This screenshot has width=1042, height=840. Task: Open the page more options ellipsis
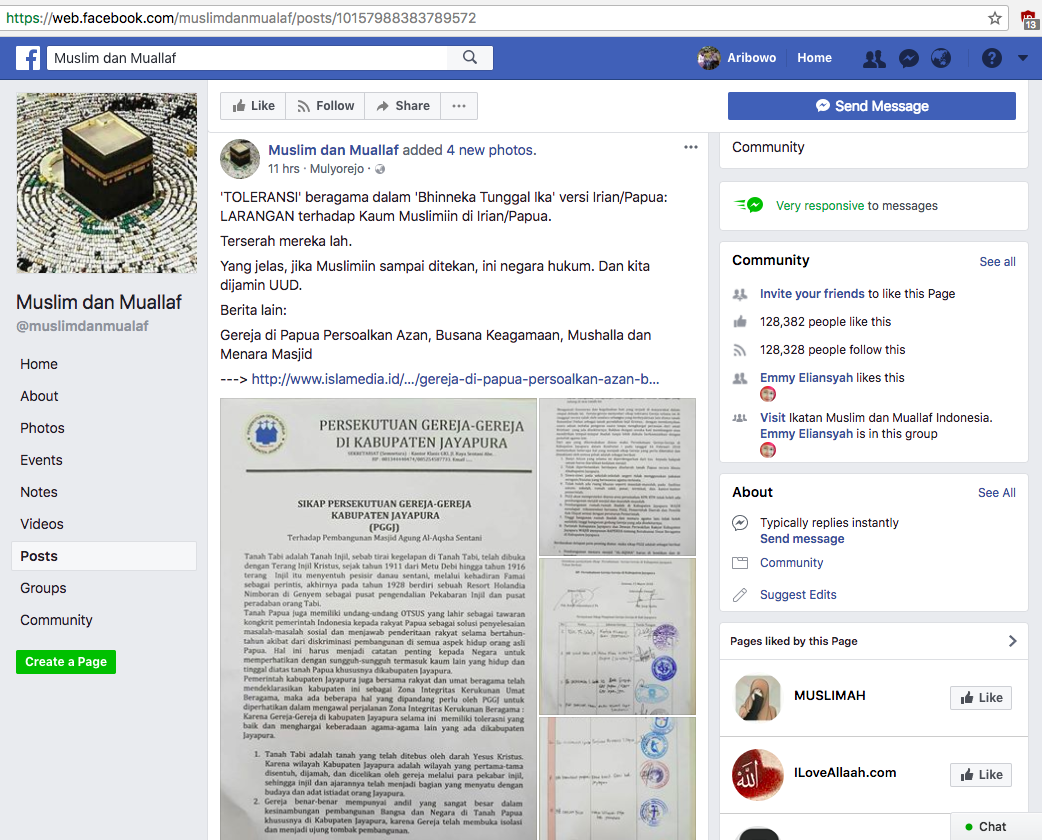(459, 106)
